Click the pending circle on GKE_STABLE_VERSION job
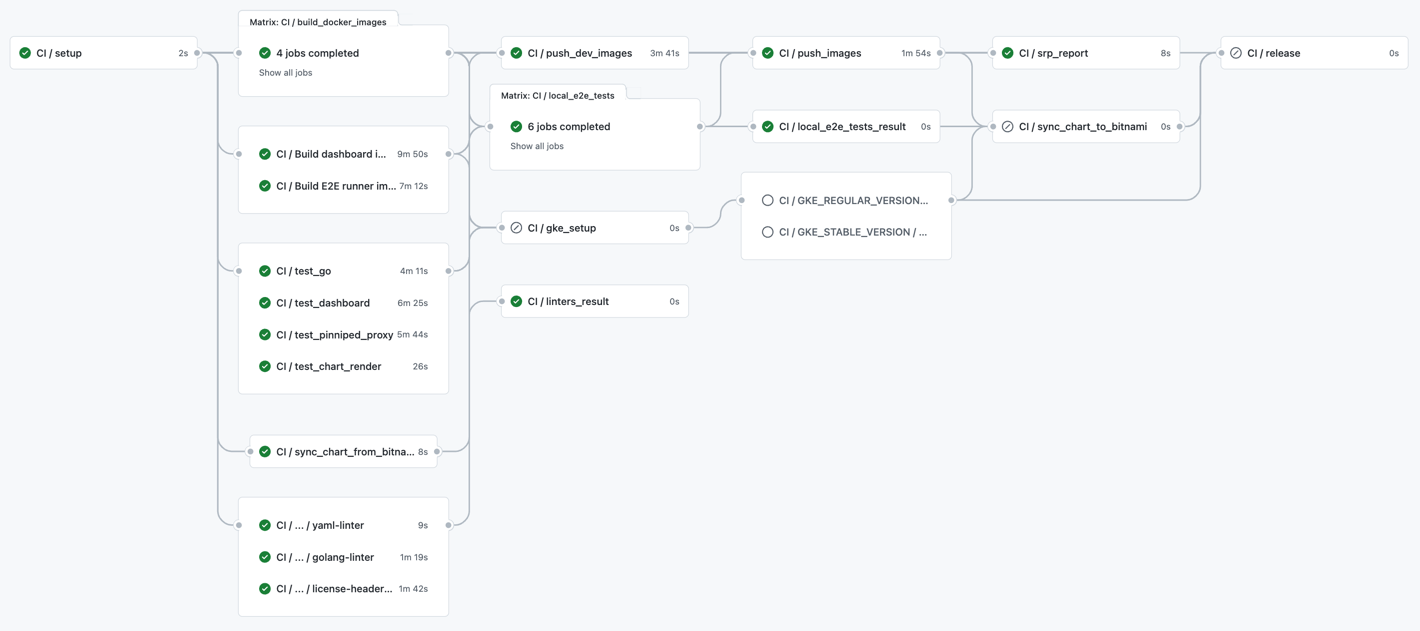1420x631 pixels. coord(767,231)
